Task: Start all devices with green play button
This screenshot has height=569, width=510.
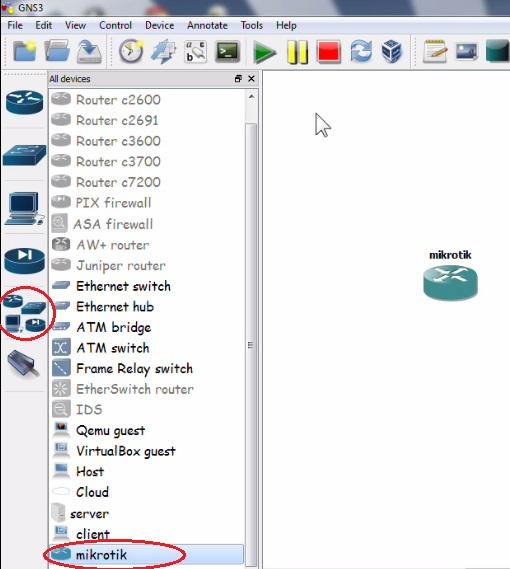Action: (x=264, y=53)
